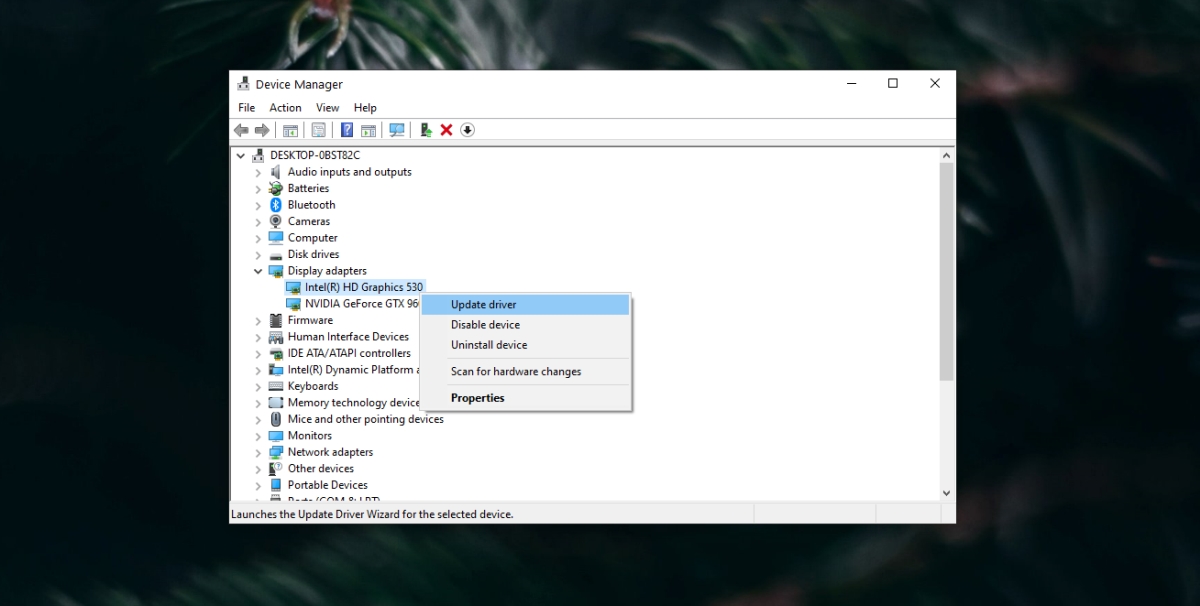The width and height of the screenshot is (1200, 606).
Task: Click the Device Manager title bar icon
Action: pos(243,84)
